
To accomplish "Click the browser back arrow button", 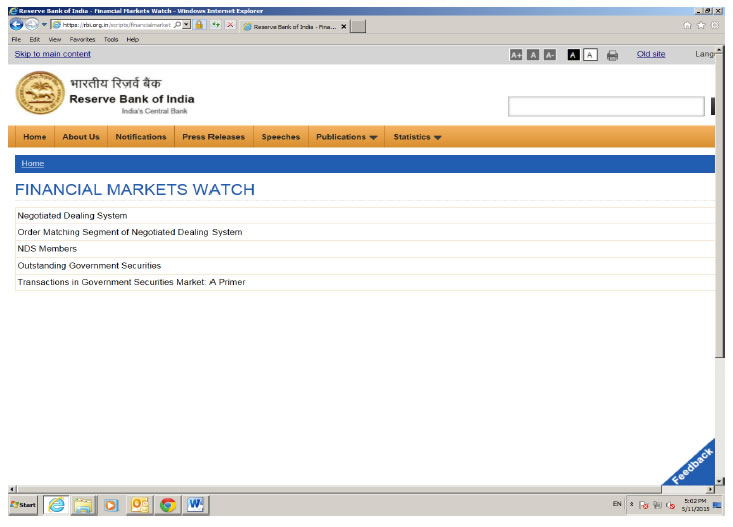I will [17, 24].
